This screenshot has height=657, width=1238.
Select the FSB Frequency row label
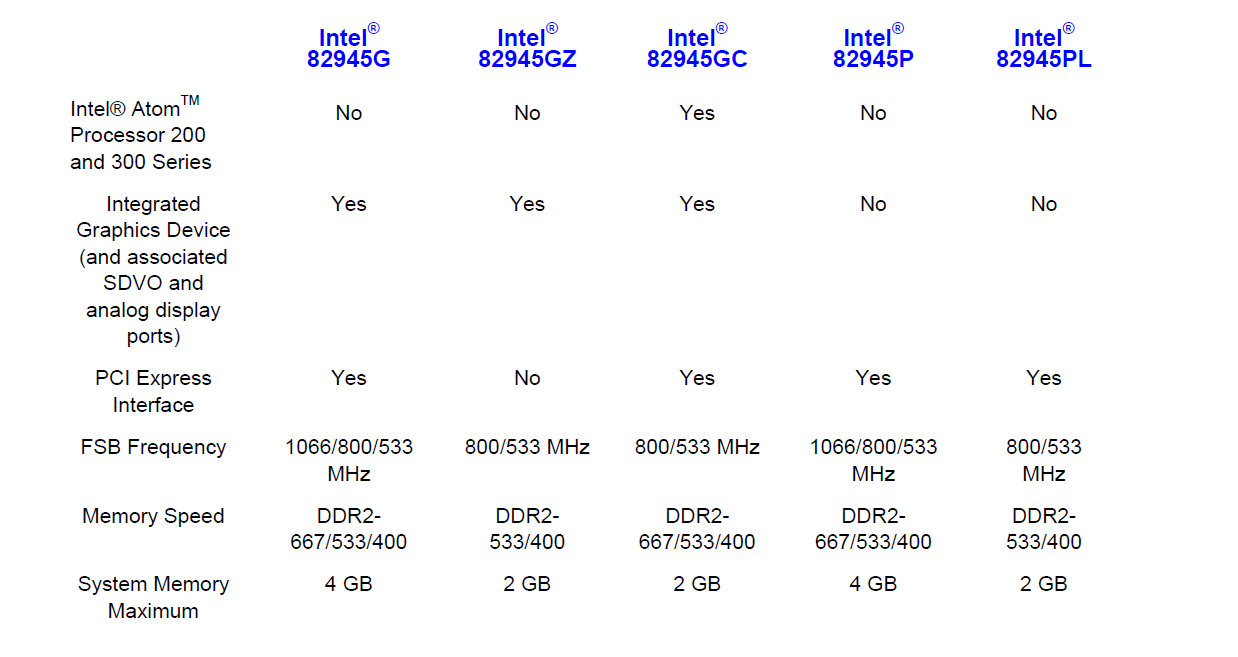click(153, 447)
